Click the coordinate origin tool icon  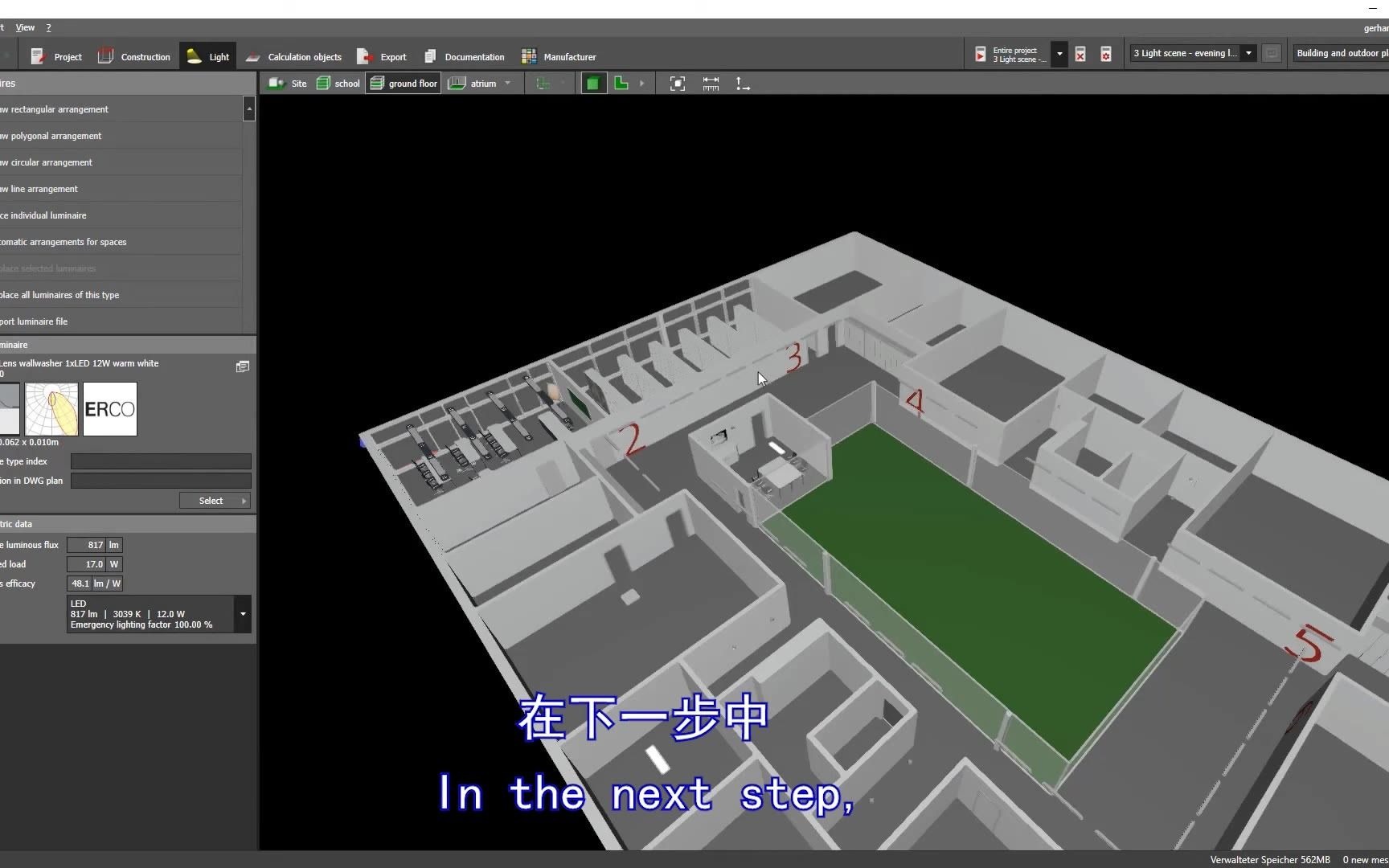coord(743,84)
